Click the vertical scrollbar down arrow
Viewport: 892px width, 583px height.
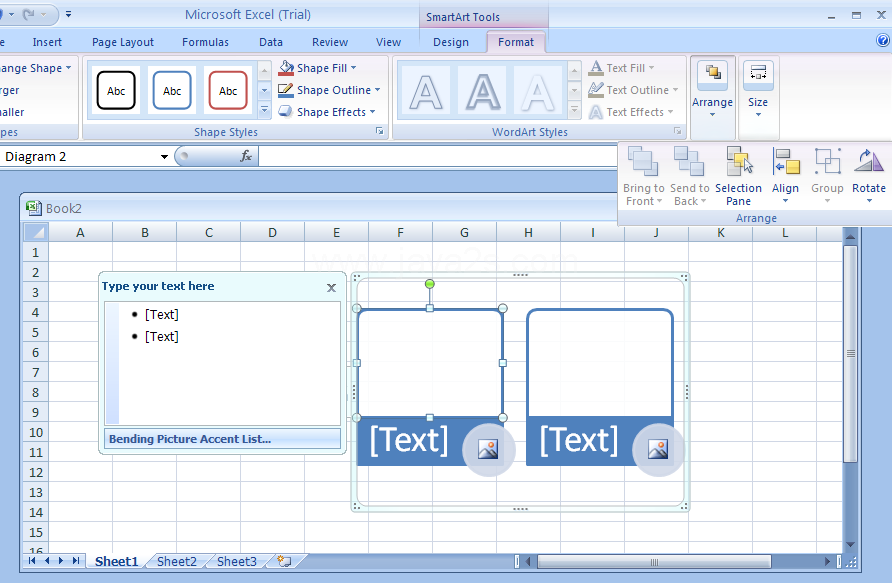pos(850,545)
